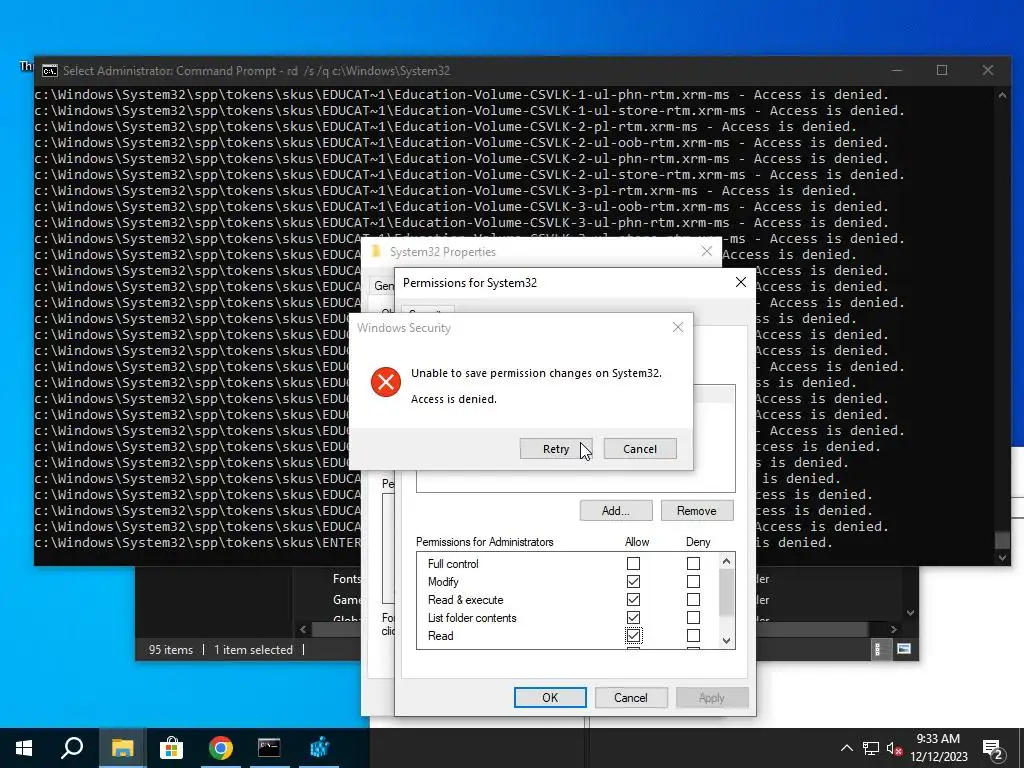Open the blue app icon on taskbar
Screen dimensions: 1024x768
click(x=319, y=748)
